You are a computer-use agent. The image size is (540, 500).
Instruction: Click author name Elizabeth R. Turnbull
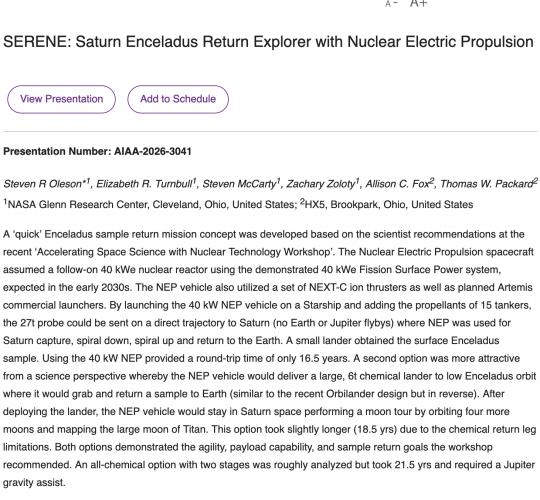pos(146,184)
